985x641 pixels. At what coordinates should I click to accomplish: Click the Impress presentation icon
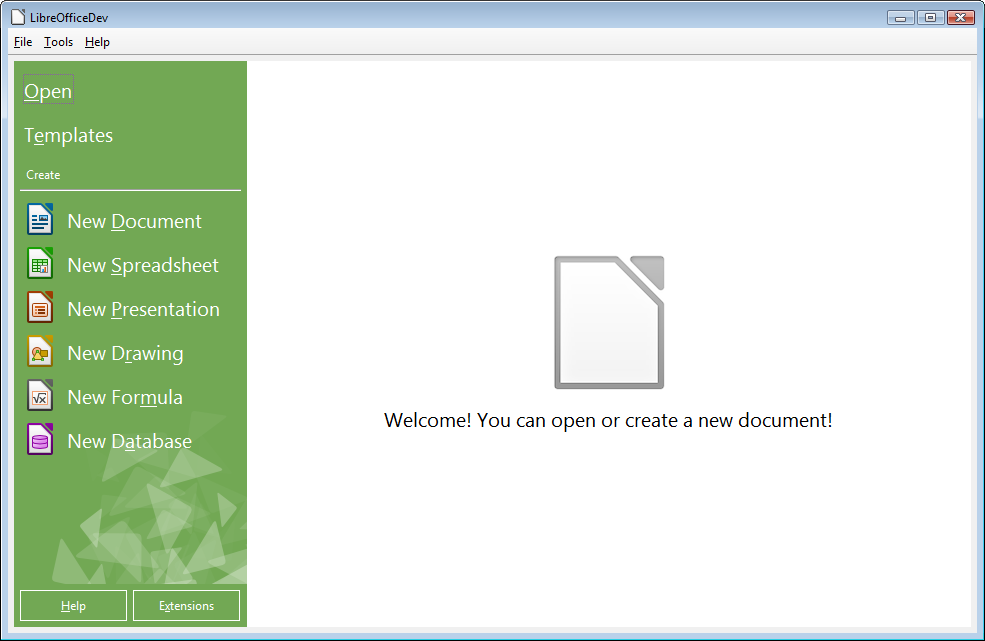[x=40, y=307]
